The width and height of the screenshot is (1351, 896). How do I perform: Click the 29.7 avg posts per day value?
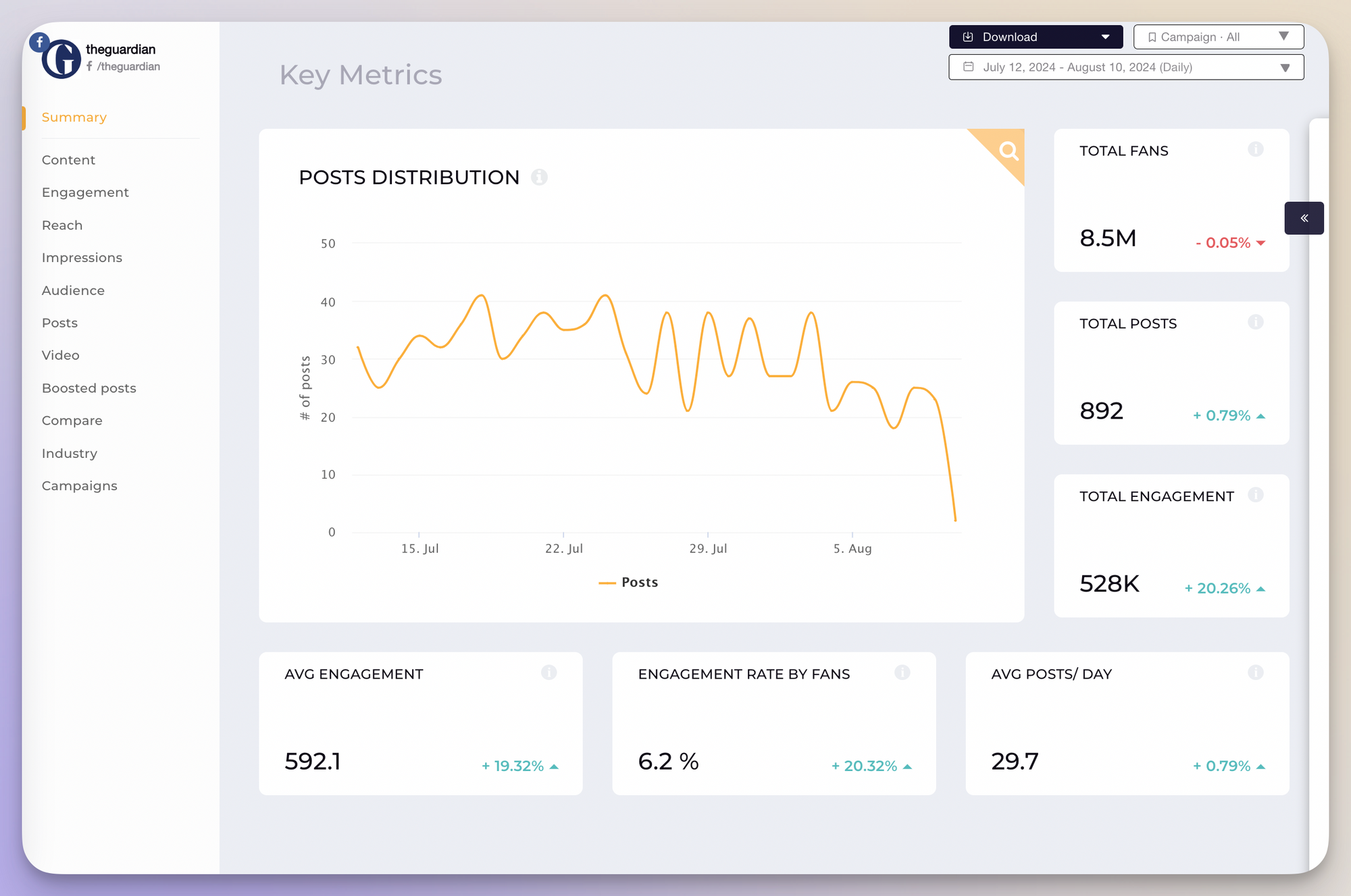tap(1015, 761)
